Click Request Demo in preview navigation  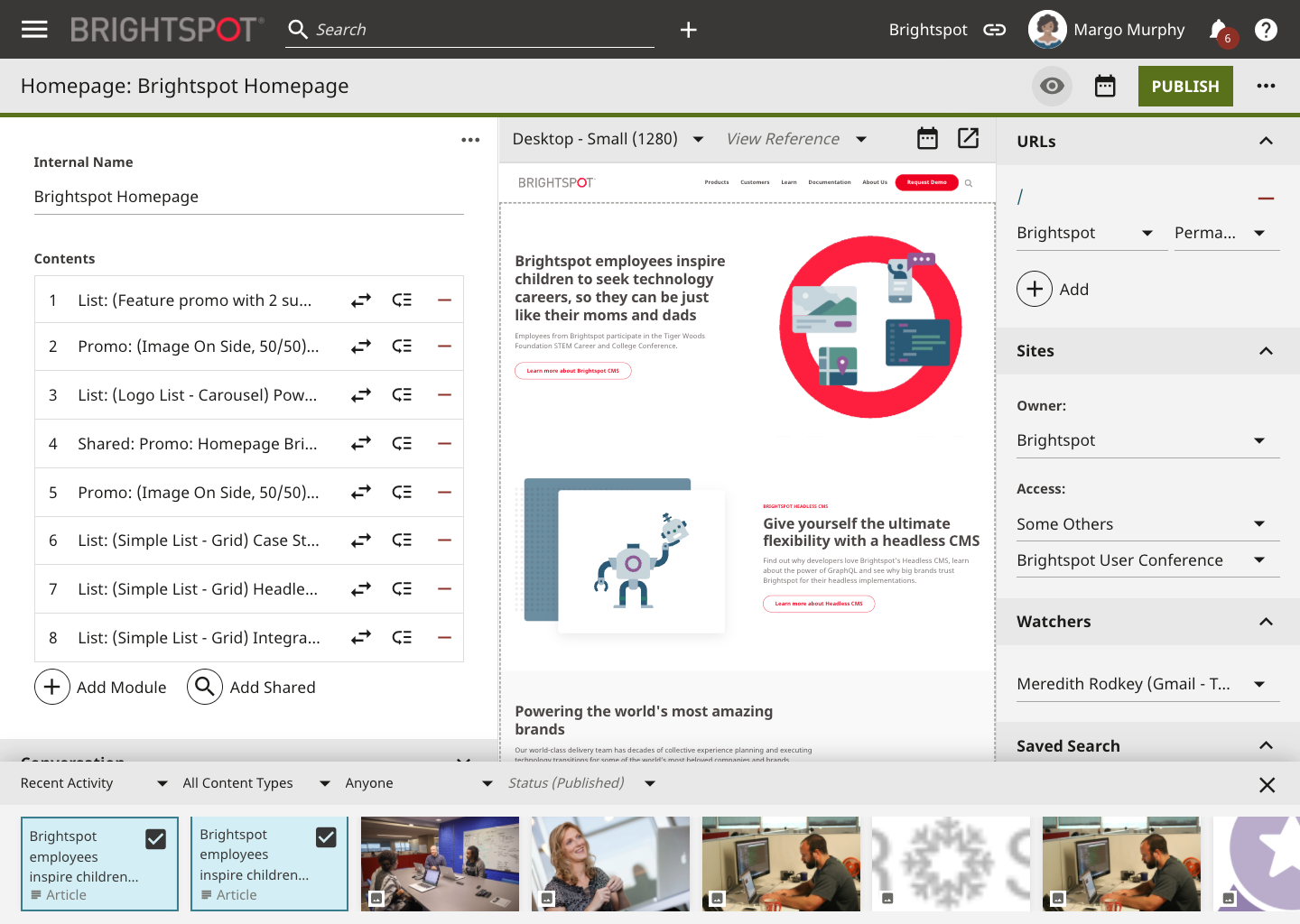(926, 182)
